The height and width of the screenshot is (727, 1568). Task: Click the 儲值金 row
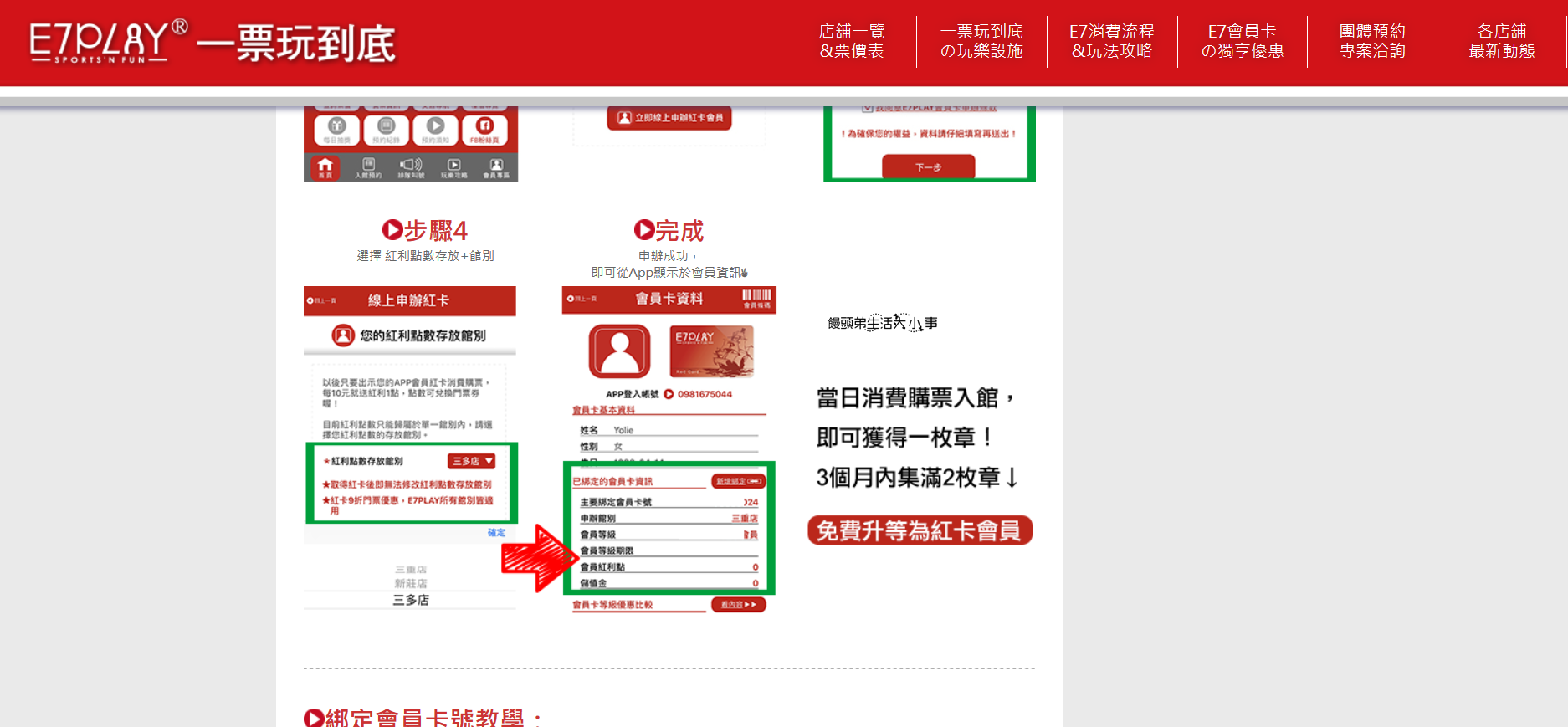(x=669, y=583)
